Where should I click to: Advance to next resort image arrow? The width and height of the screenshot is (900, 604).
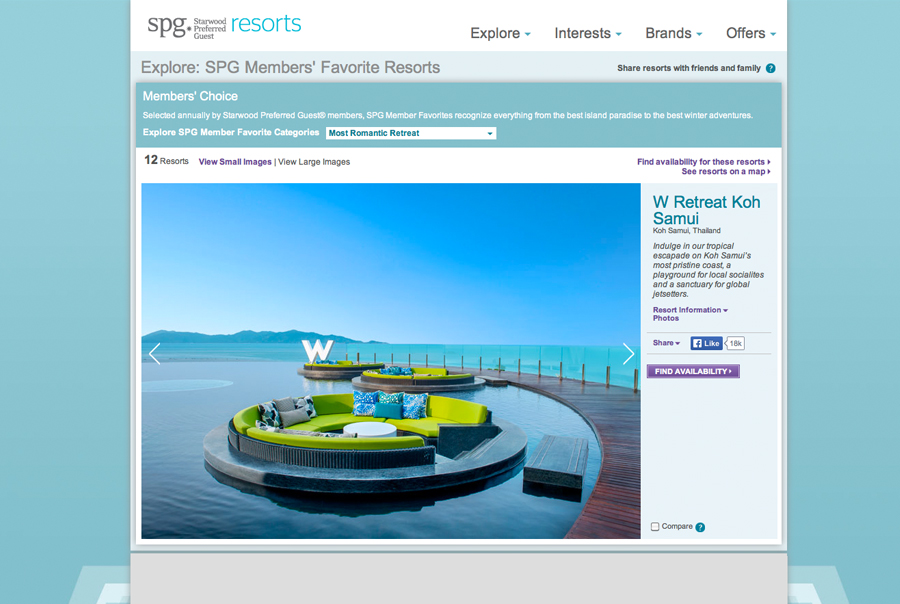628,353
